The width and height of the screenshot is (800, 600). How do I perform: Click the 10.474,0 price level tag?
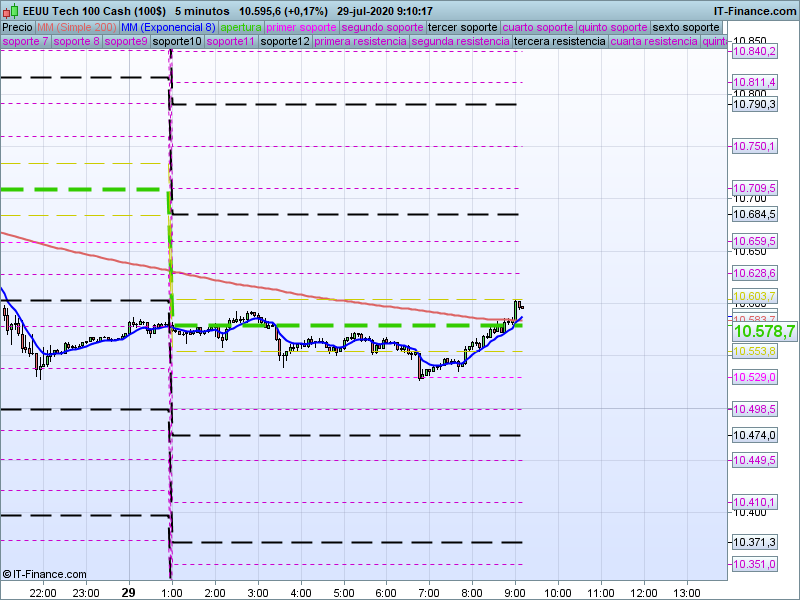(754, 435)
